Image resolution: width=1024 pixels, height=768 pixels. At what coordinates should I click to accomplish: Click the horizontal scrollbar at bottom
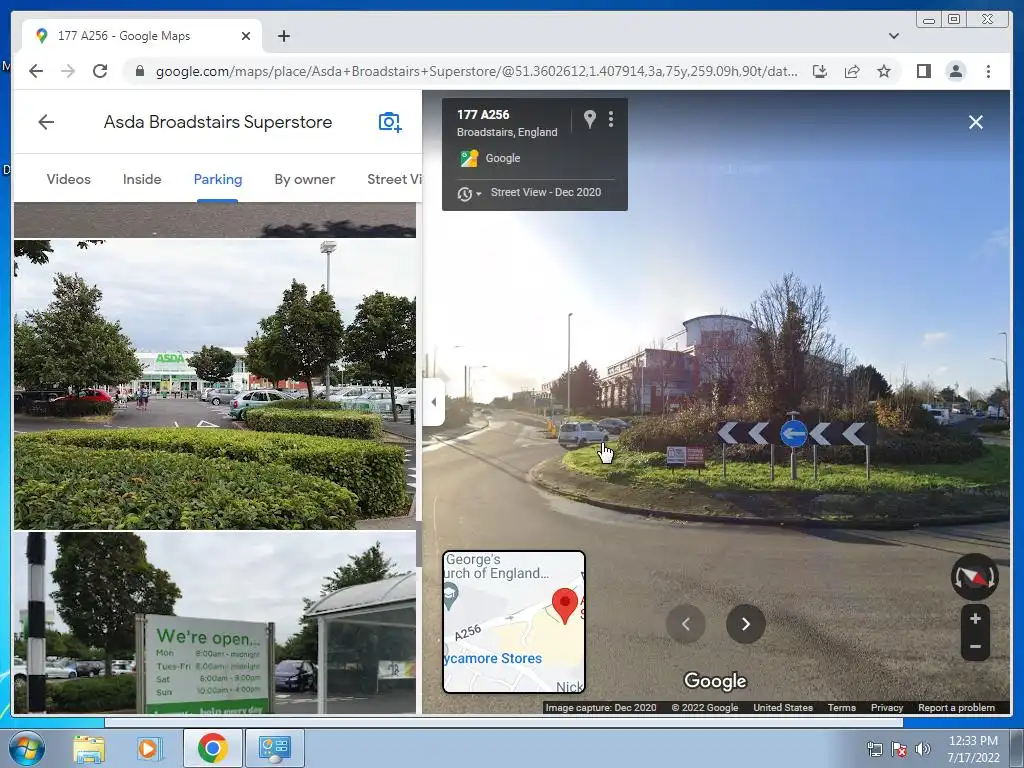[x=504, y=722]
